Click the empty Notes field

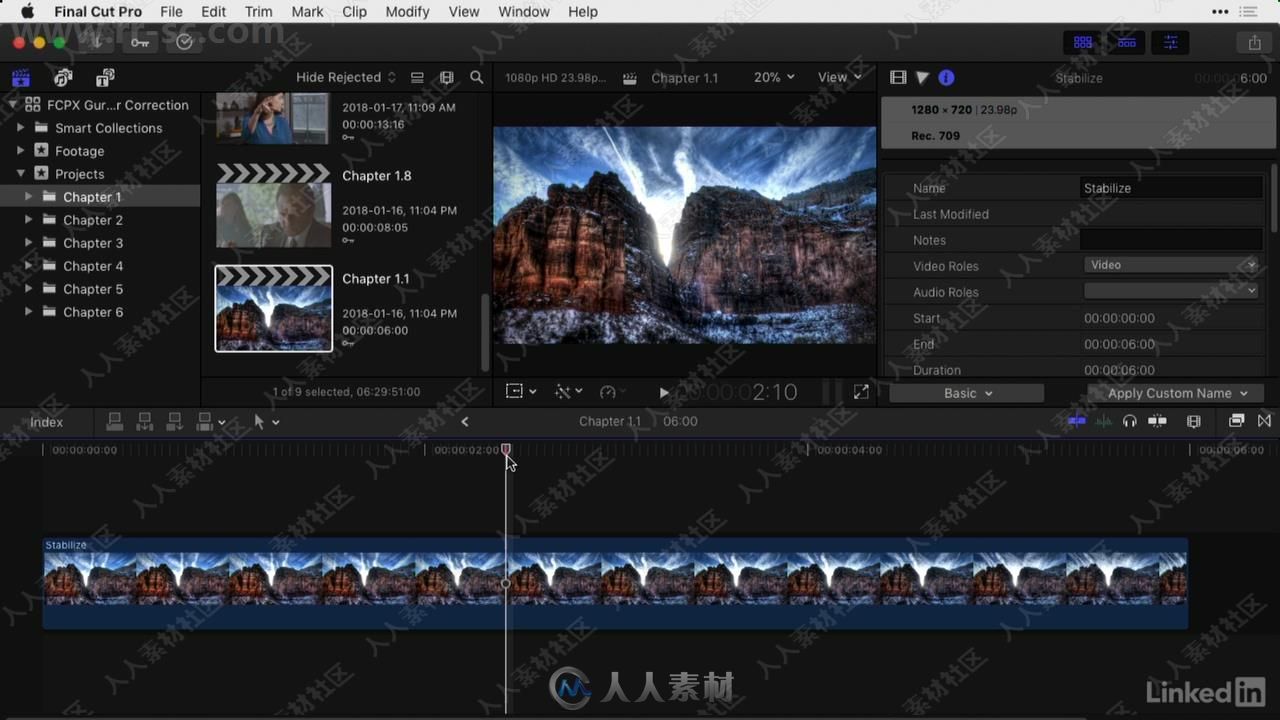tap(1171, 240)
